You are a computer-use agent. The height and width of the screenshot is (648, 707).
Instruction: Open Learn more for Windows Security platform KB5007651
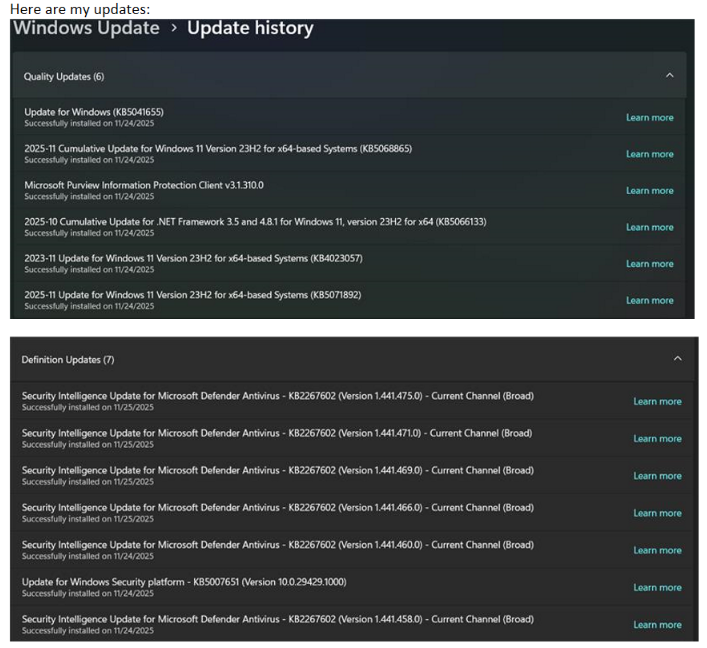click(657, 587)
